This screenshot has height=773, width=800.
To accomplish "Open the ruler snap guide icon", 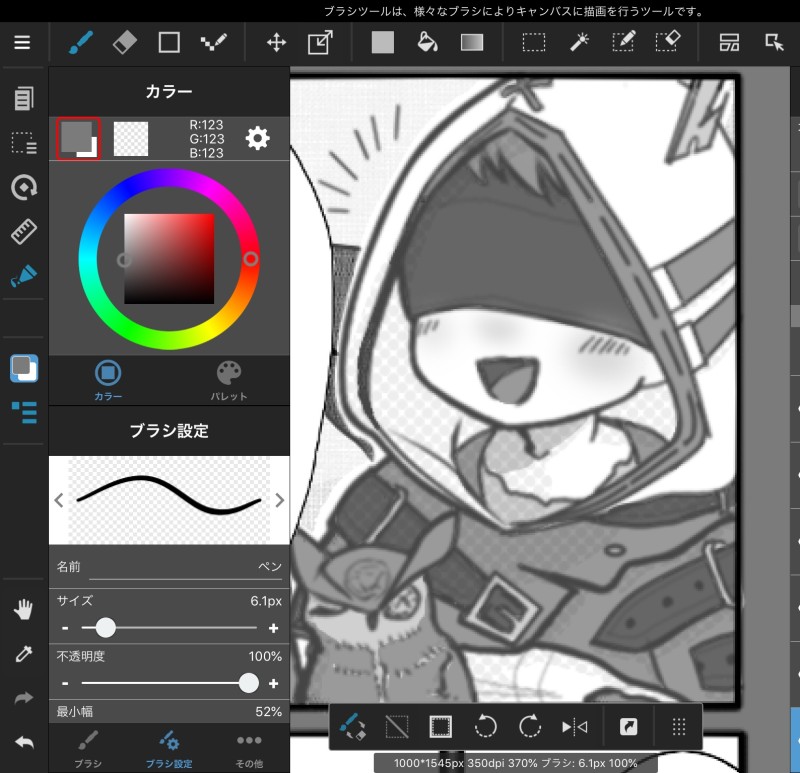I will click(23, 231).
